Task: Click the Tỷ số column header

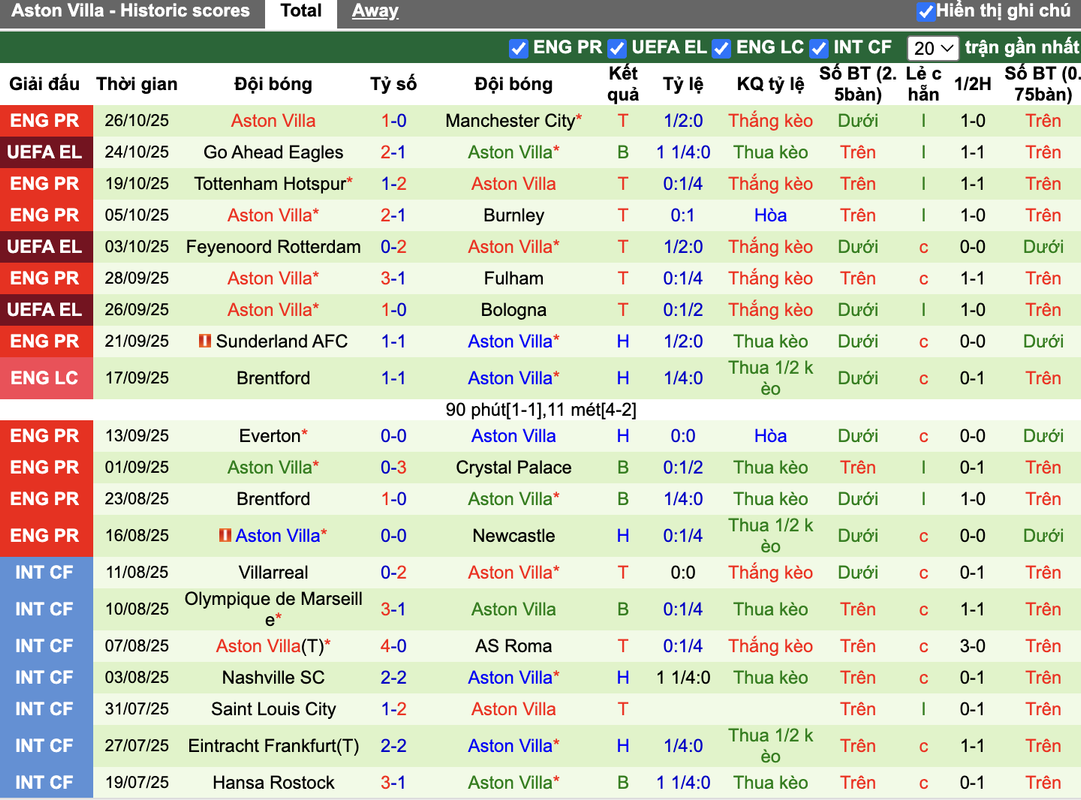Action: tap(393, 84)
